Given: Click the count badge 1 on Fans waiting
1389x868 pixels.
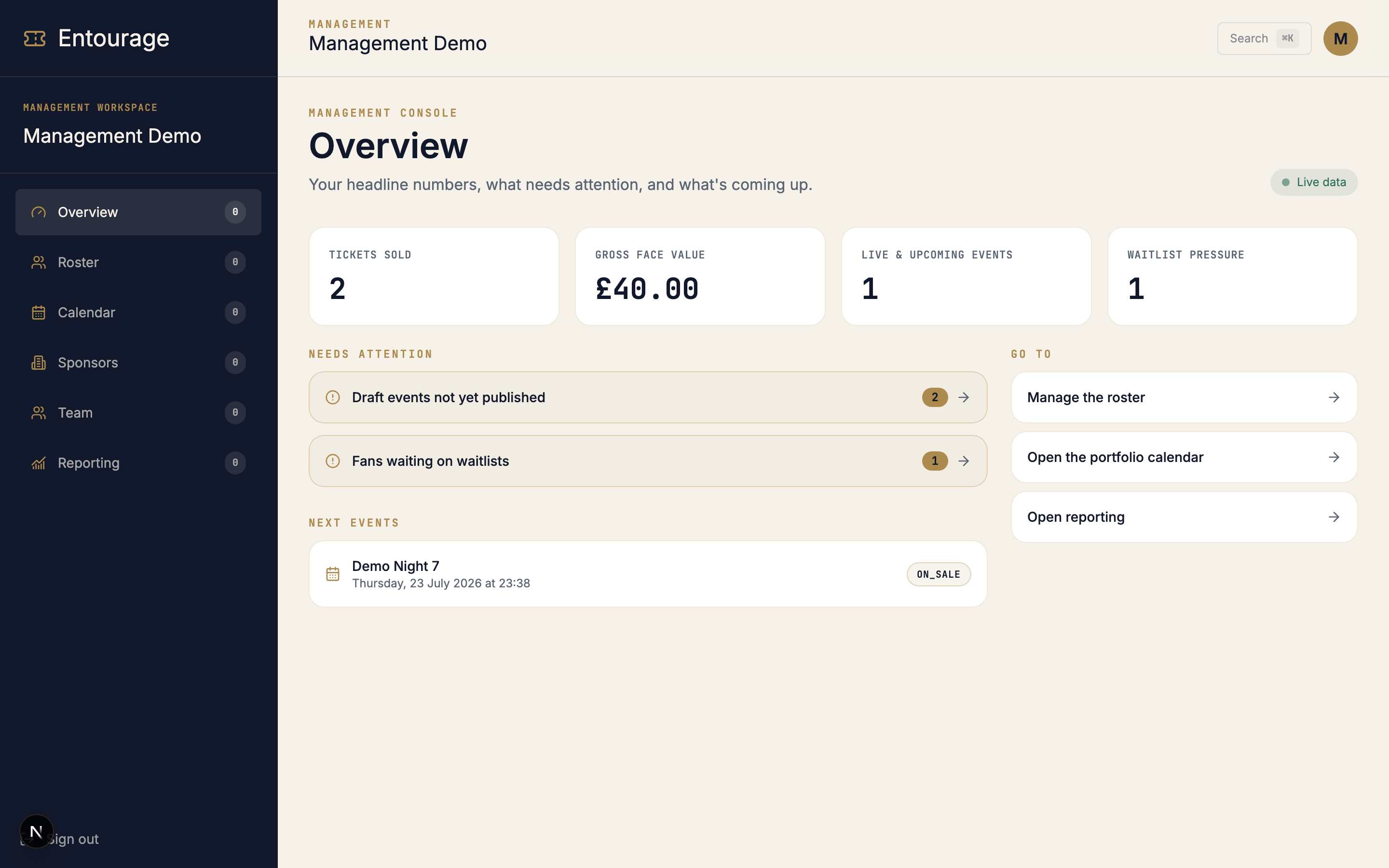Looking at the screenshot, I should [935, 461].
